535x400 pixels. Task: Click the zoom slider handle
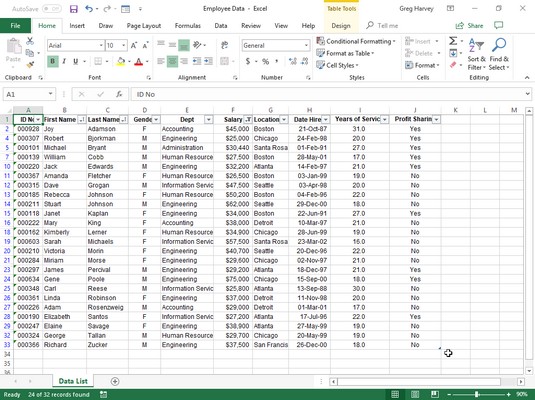tap(477, 395)
